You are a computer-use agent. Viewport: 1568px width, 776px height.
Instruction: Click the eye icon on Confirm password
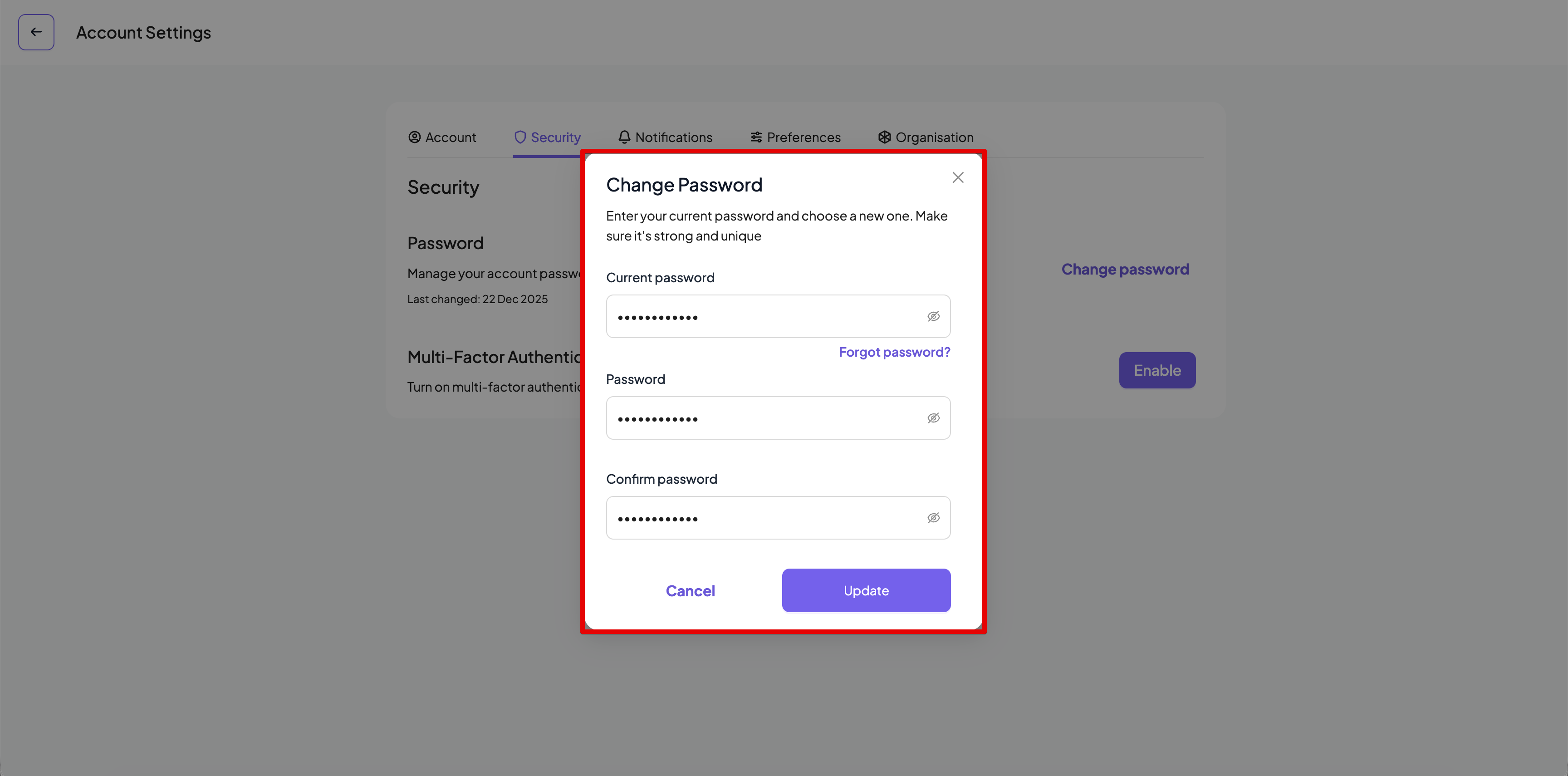[934, 517]
